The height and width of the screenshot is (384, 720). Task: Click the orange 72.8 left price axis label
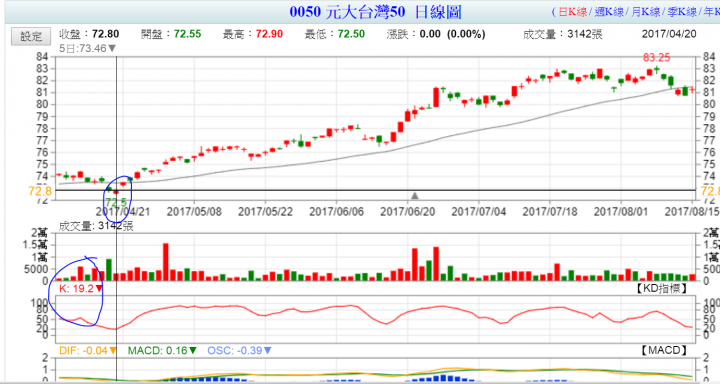point(40,191)
